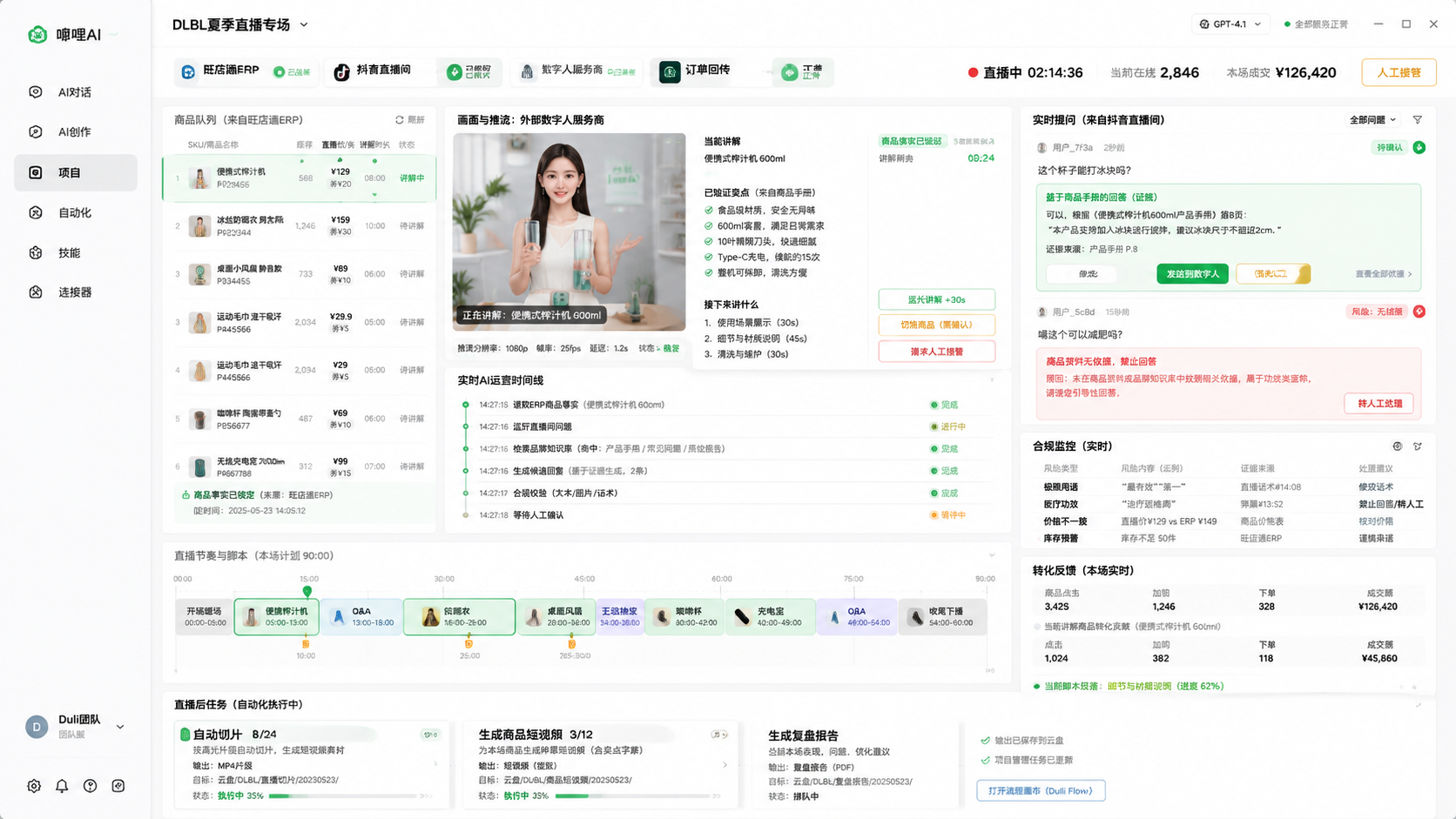Click the 直播后任务 panel collapse chevron

tap(1418, 704)
